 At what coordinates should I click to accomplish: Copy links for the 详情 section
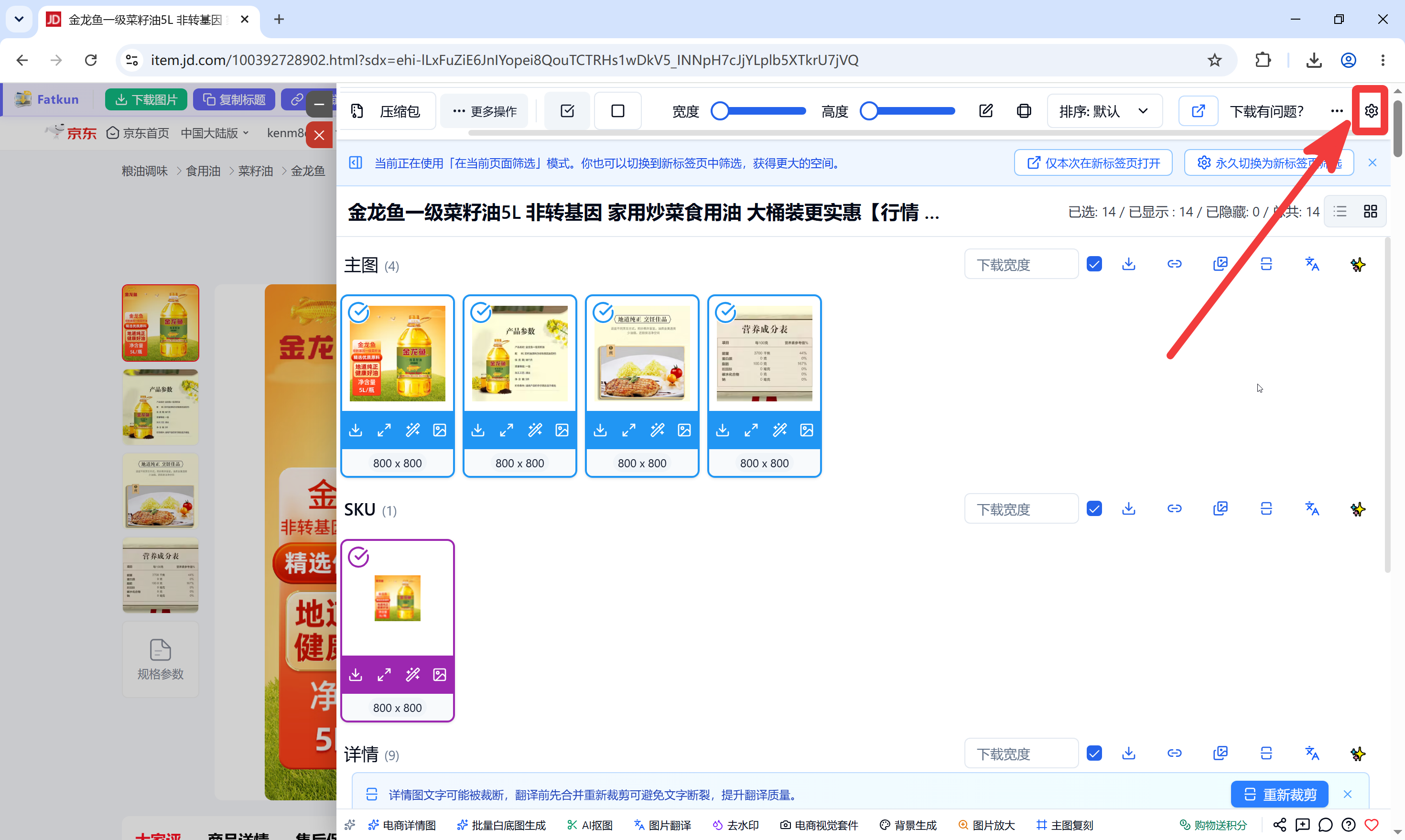(x=1174, y=754)
